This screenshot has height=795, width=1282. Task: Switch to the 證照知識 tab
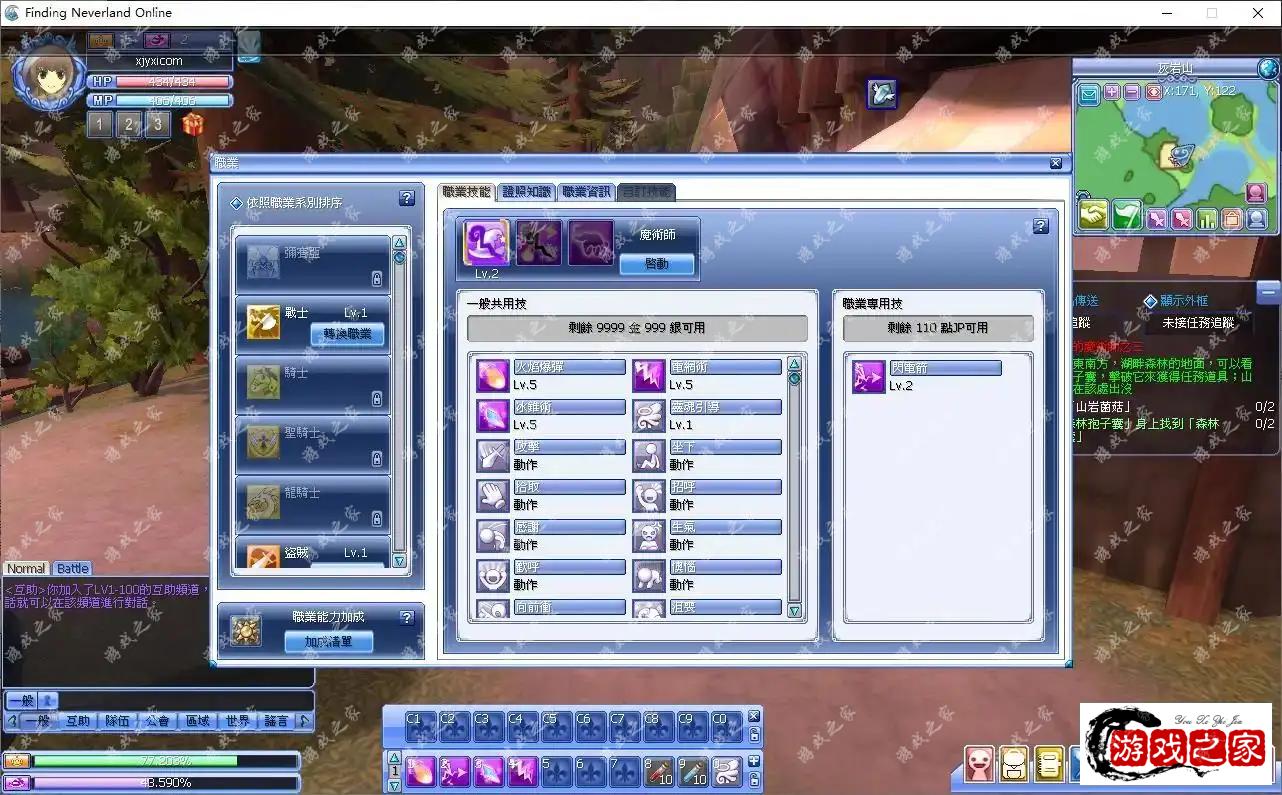pos(526,192)
